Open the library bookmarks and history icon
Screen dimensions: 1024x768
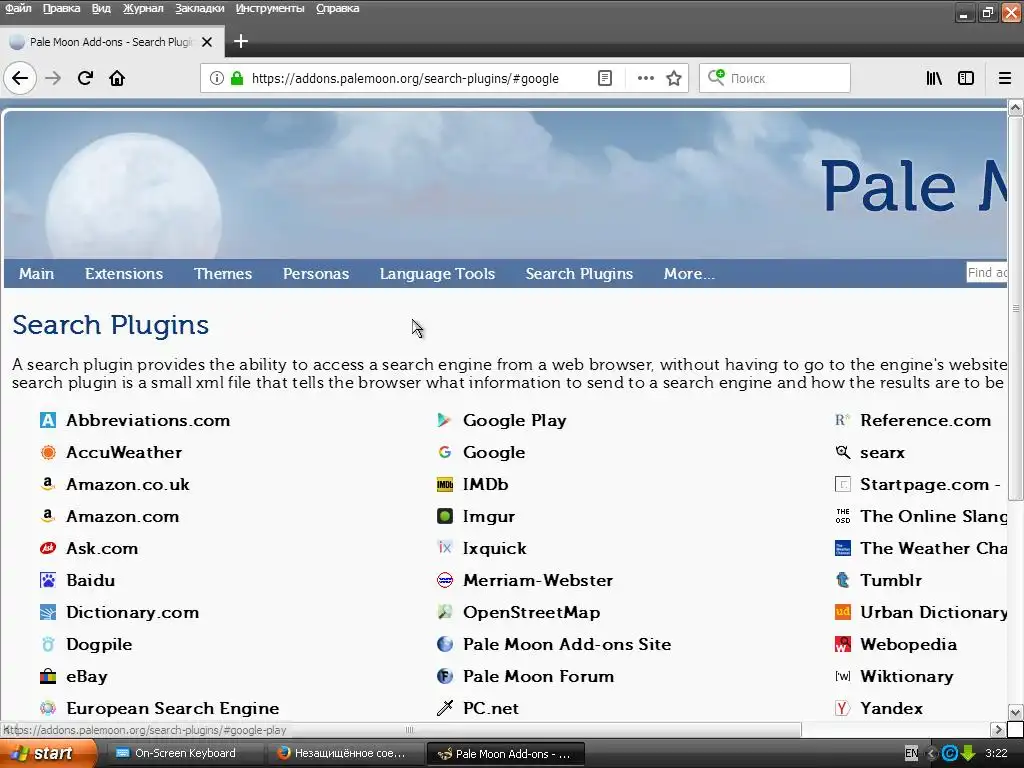click(x=934, y=78)
